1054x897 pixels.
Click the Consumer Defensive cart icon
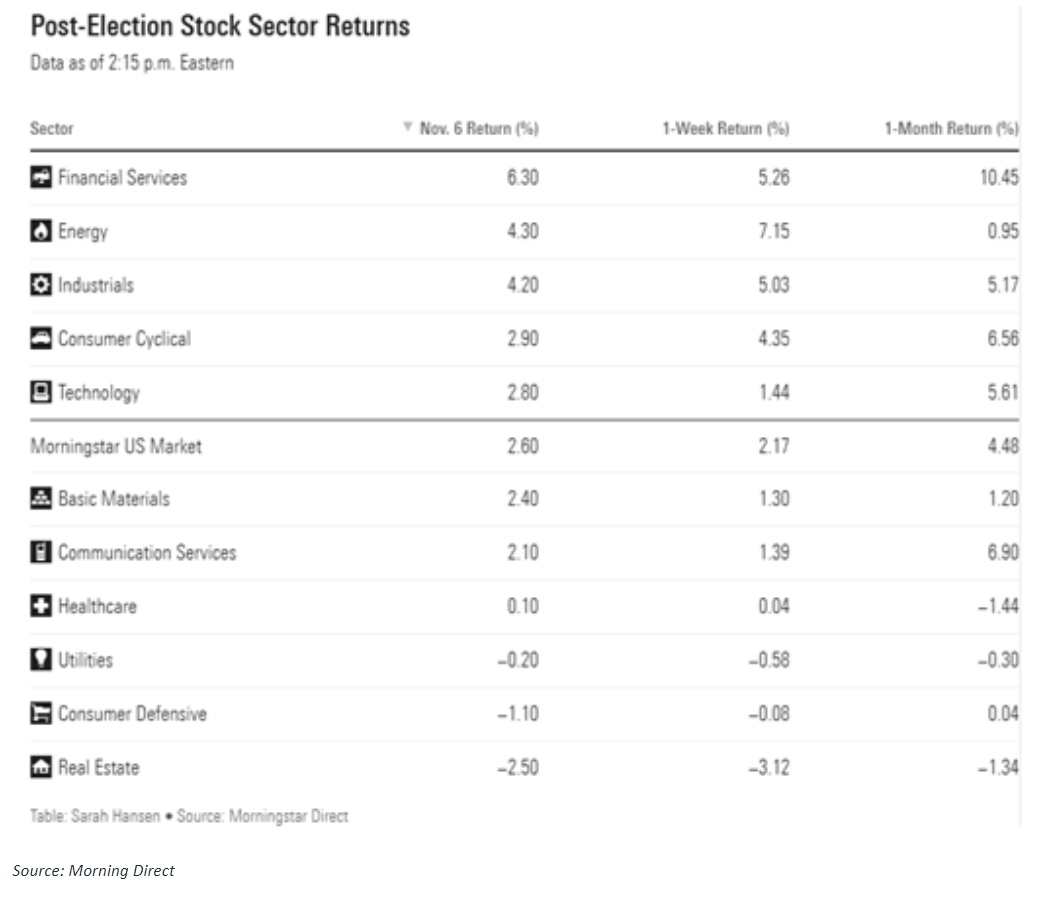41,714
